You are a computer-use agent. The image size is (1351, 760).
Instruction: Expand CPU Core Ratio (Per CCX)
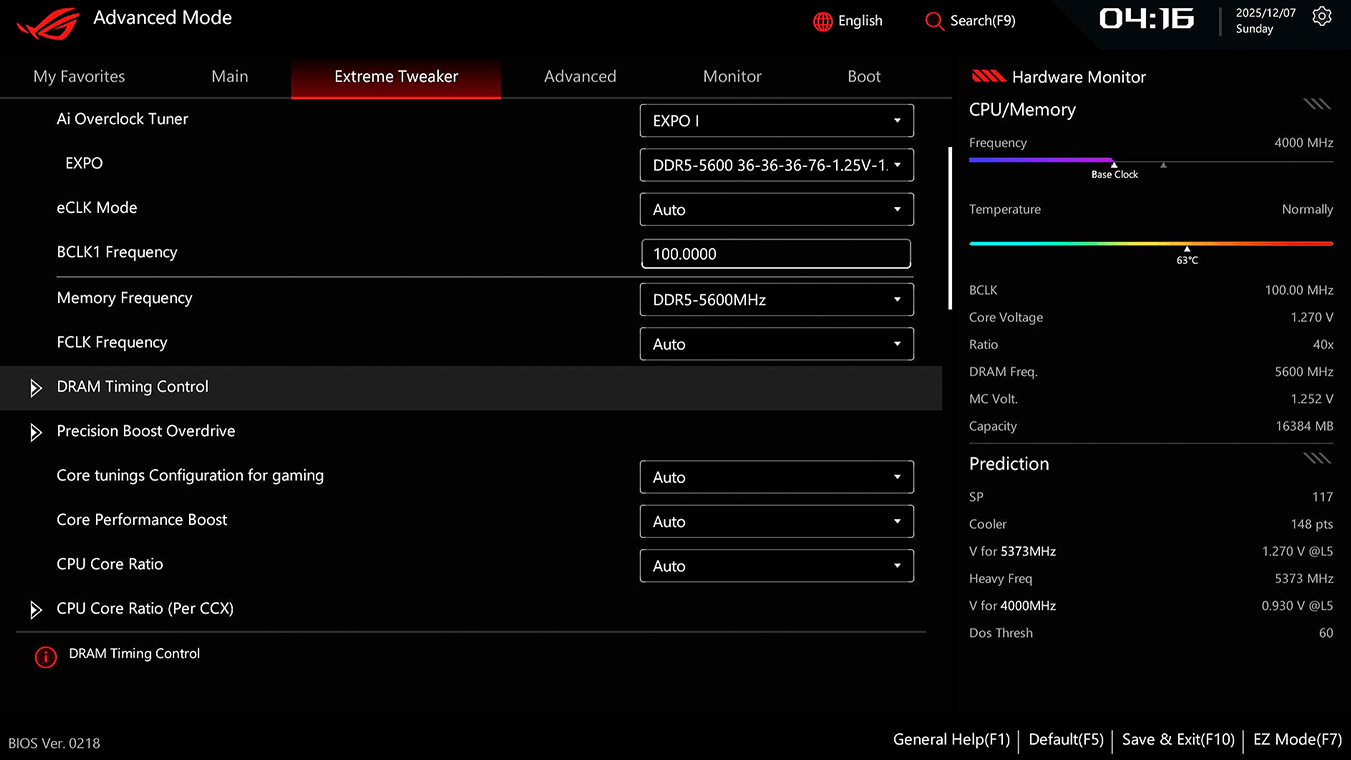36,609
